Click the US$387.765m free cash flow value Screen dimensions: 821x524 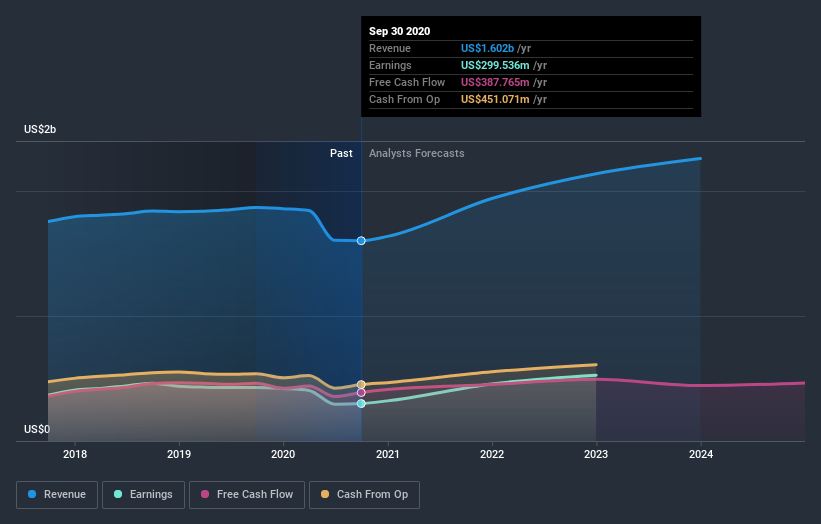(x=495, y=82)
